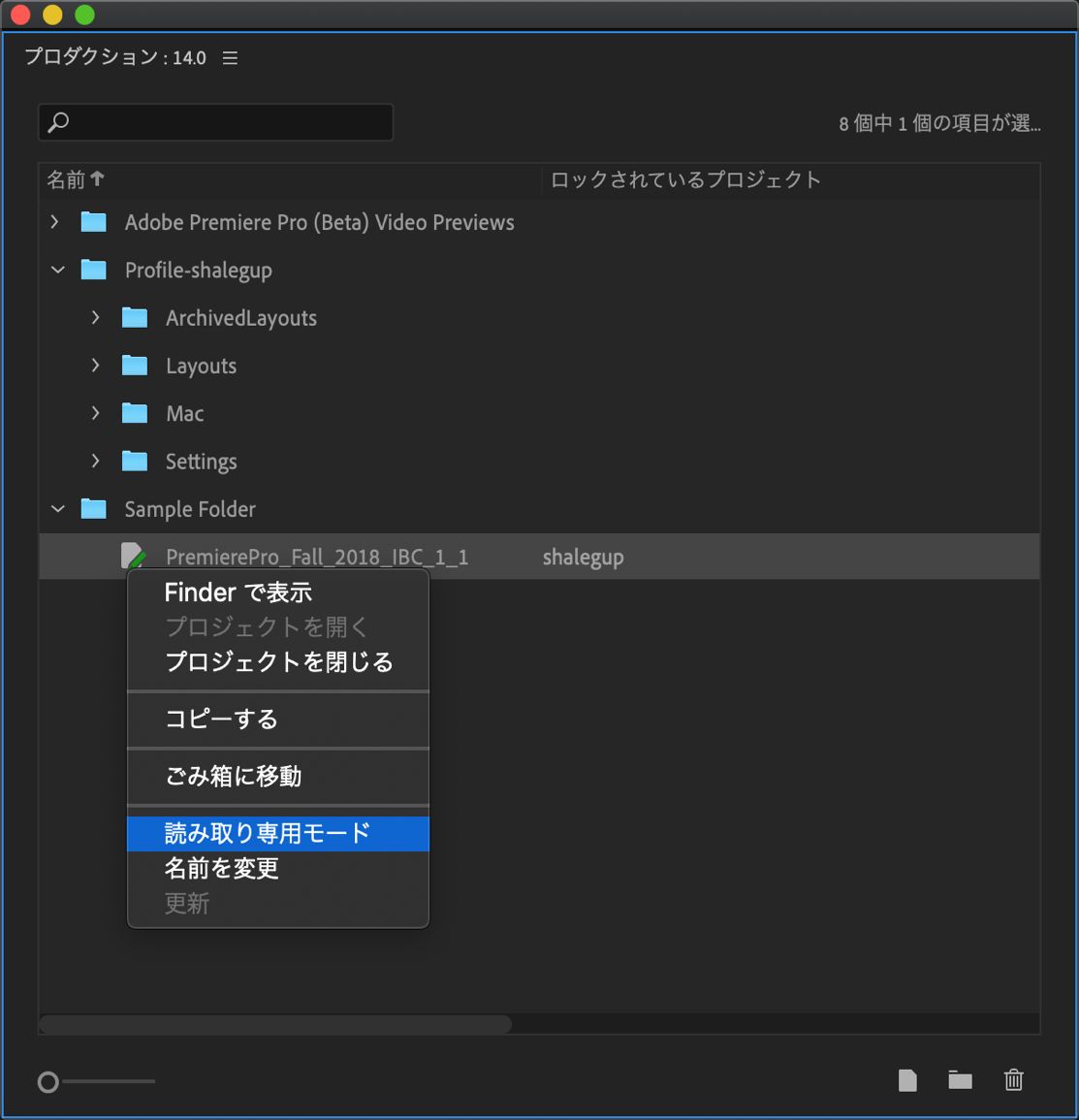Select Finder で表示 from the context menu
The width and height of the screenshot is (1079, 1120).
(x=238, y=592)
